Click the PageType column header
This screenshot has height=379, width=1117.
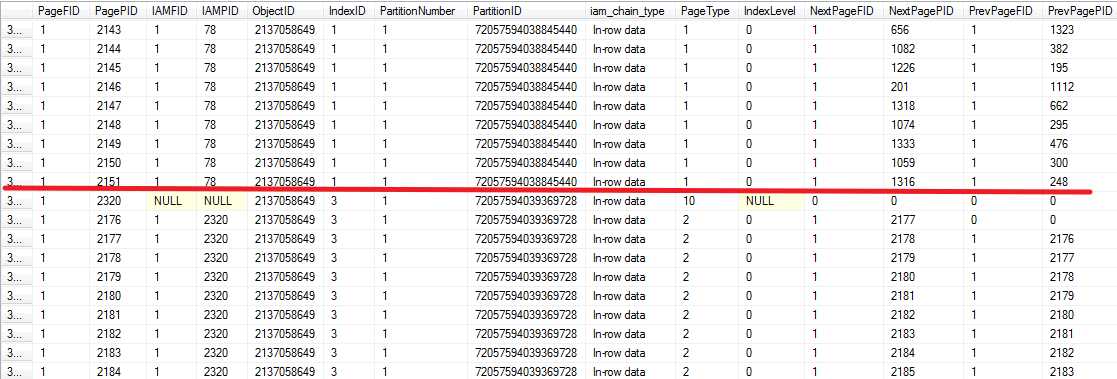click(x=707, y=11)
